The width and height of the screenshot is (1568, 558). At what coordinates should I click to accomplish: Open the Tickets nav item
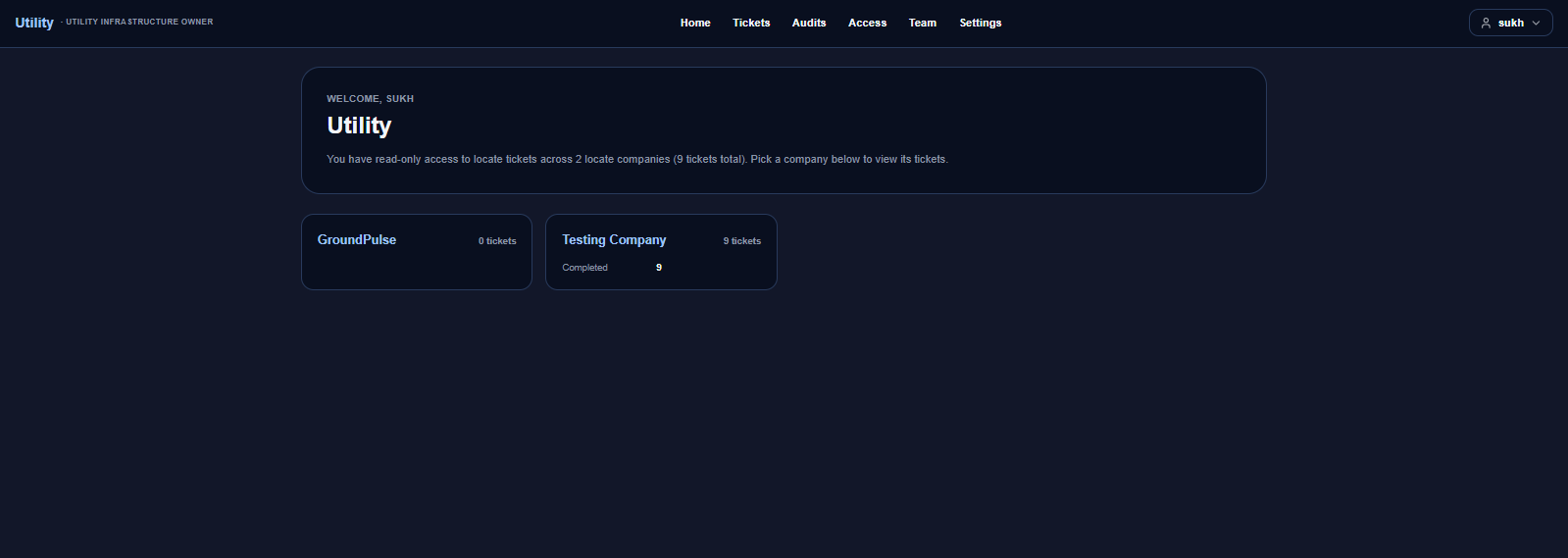tap(751, 23)
